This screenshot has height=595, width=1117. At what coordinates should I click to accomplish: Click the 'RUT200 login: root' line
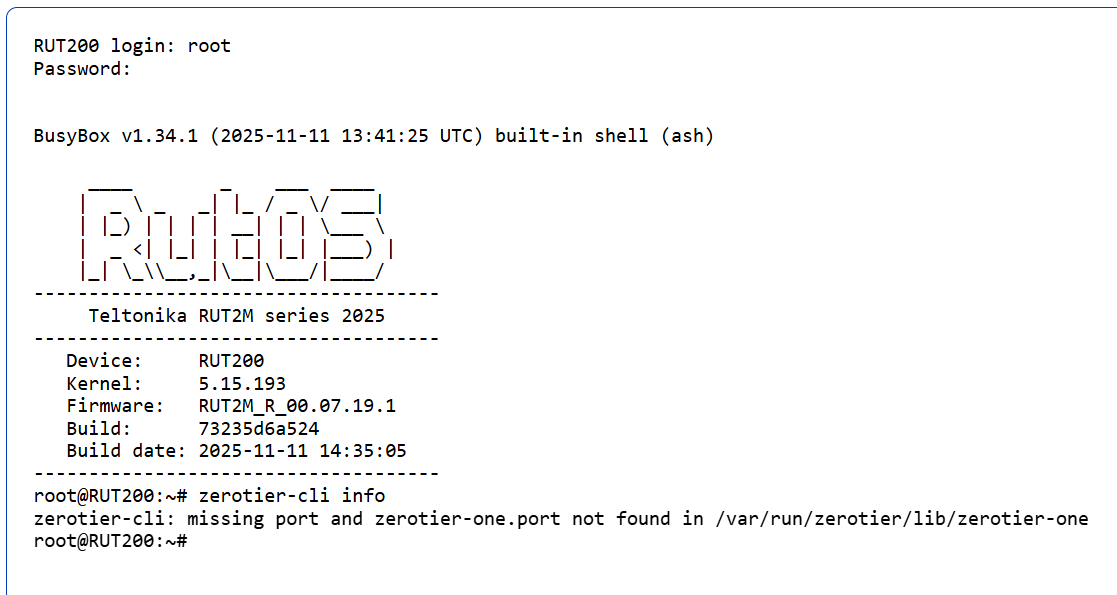[132, 46]
